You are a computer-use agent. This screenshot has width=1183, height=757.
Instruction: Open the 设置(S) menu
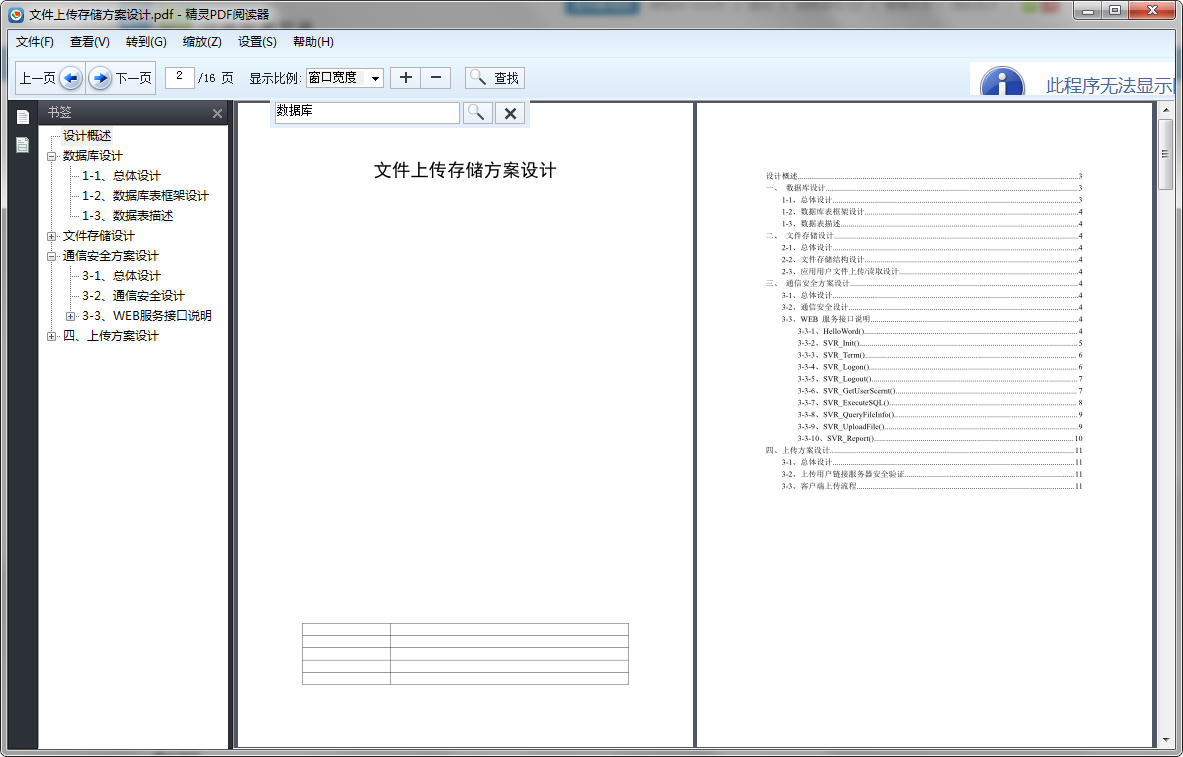257,42
